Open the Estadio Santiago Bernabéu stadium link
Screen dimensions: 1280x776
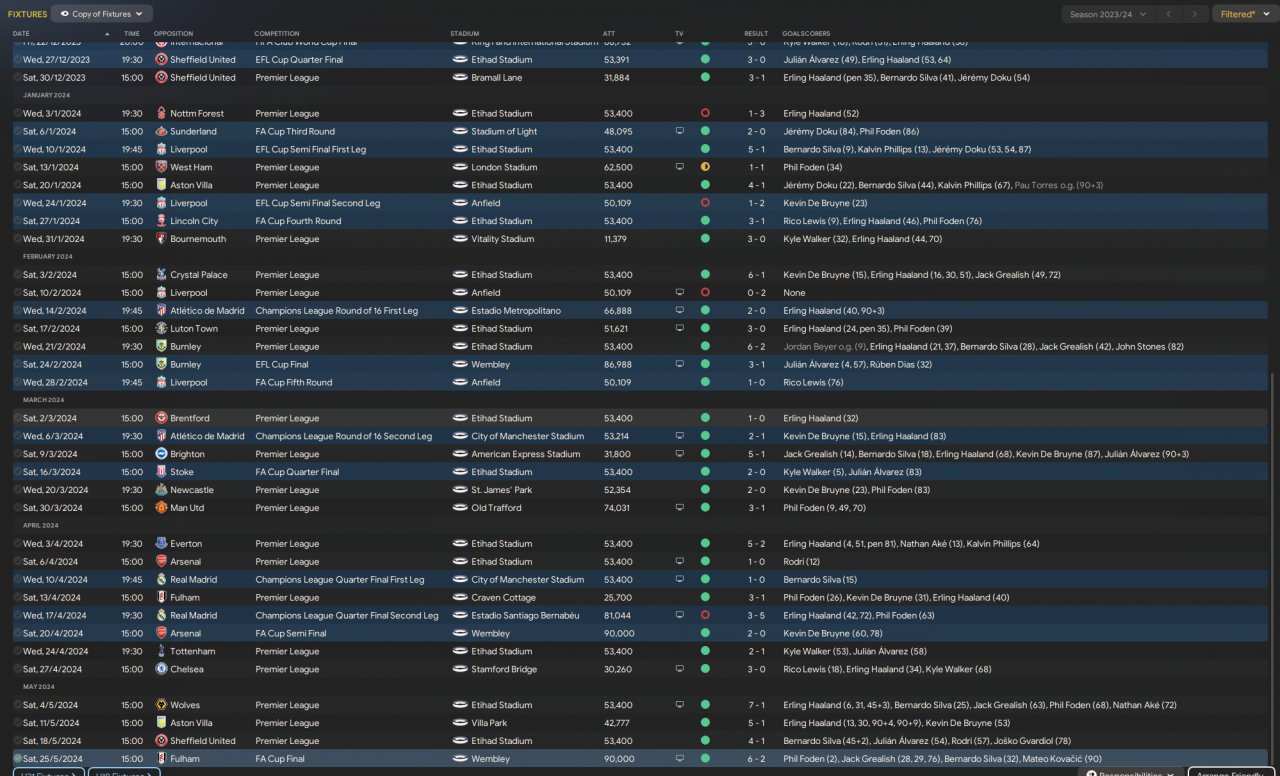tap(525, 616)
